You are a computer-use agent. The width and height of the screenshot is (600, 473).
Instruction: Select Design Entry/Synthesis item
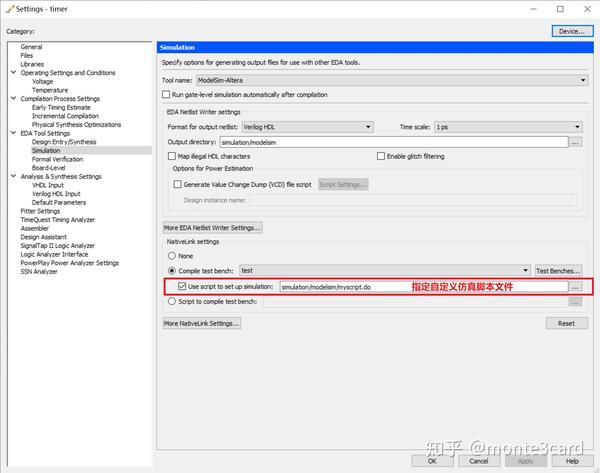tap(64, 142)
